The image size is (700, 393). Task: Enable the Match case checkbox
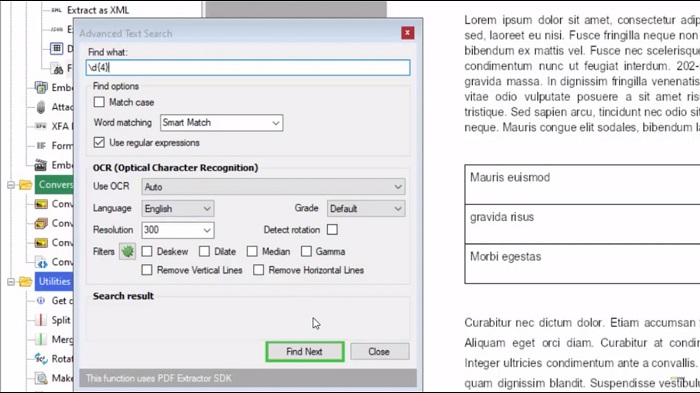click(x=99, y=102)
